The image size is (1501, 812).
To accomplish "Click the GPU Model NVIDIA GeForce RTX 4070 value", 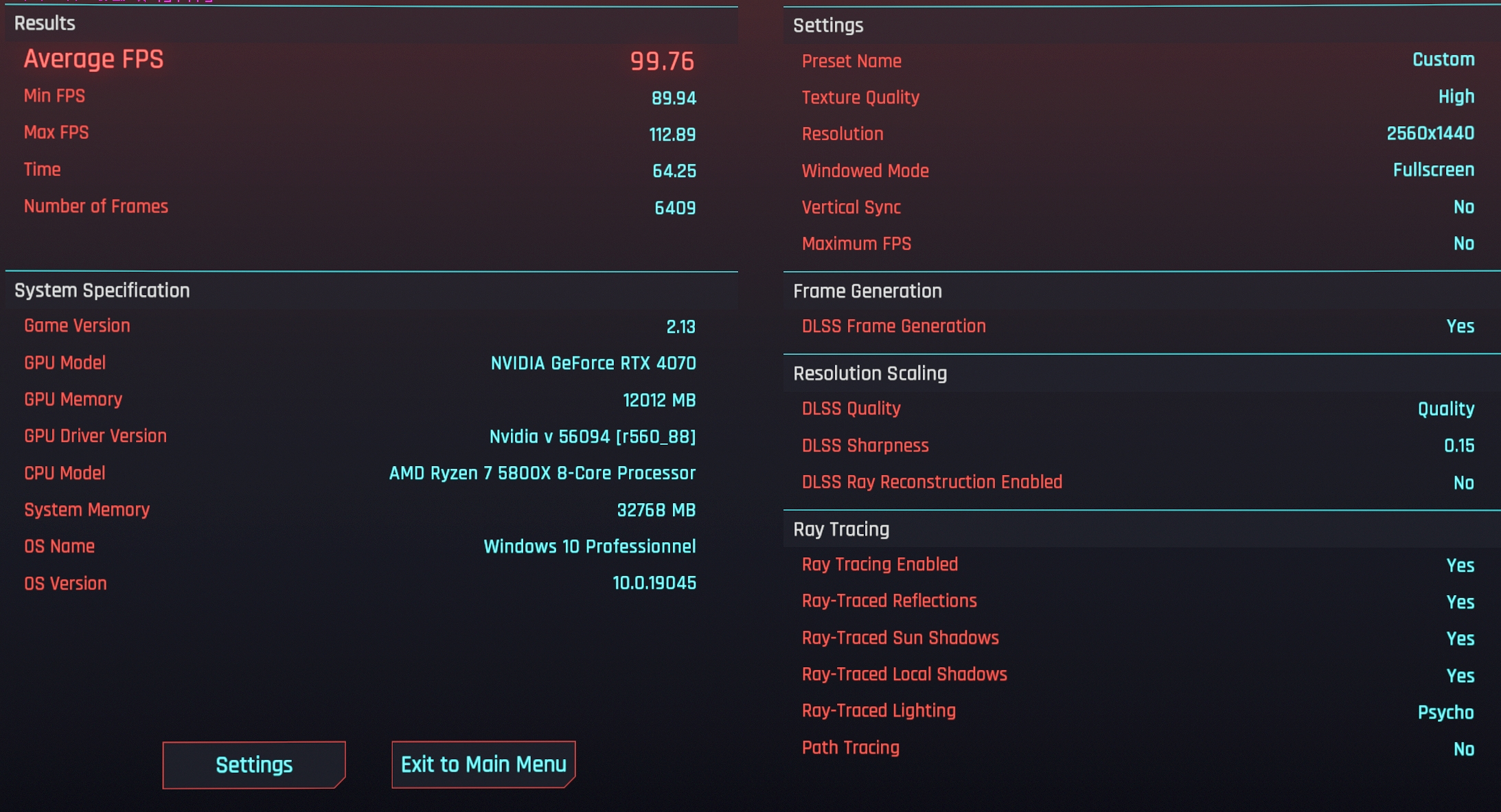I will point(593,363).
